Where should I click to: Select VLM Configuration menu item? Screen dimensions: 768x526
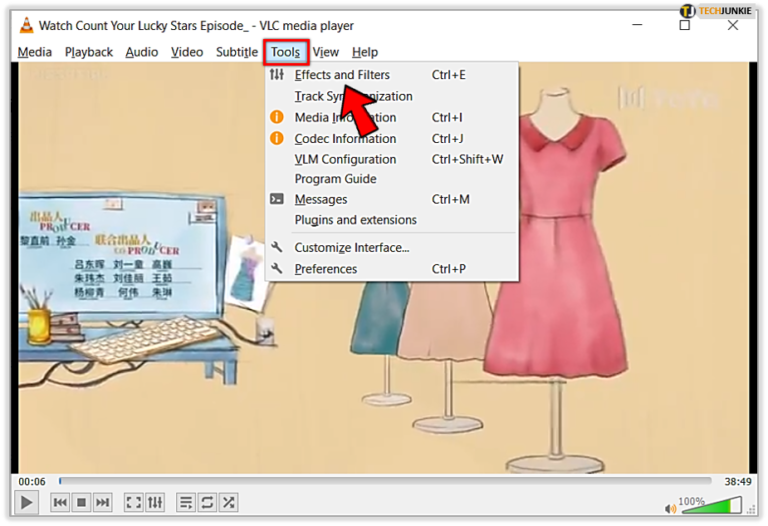click(x=391, y=159)
